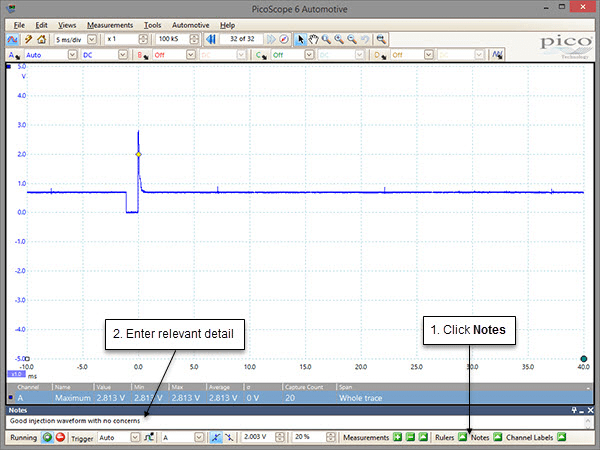Image resolution: width=600 pixels, height=450 pixels.
Task: Add a measurement with plus icon
Action: tap(398, 437)
